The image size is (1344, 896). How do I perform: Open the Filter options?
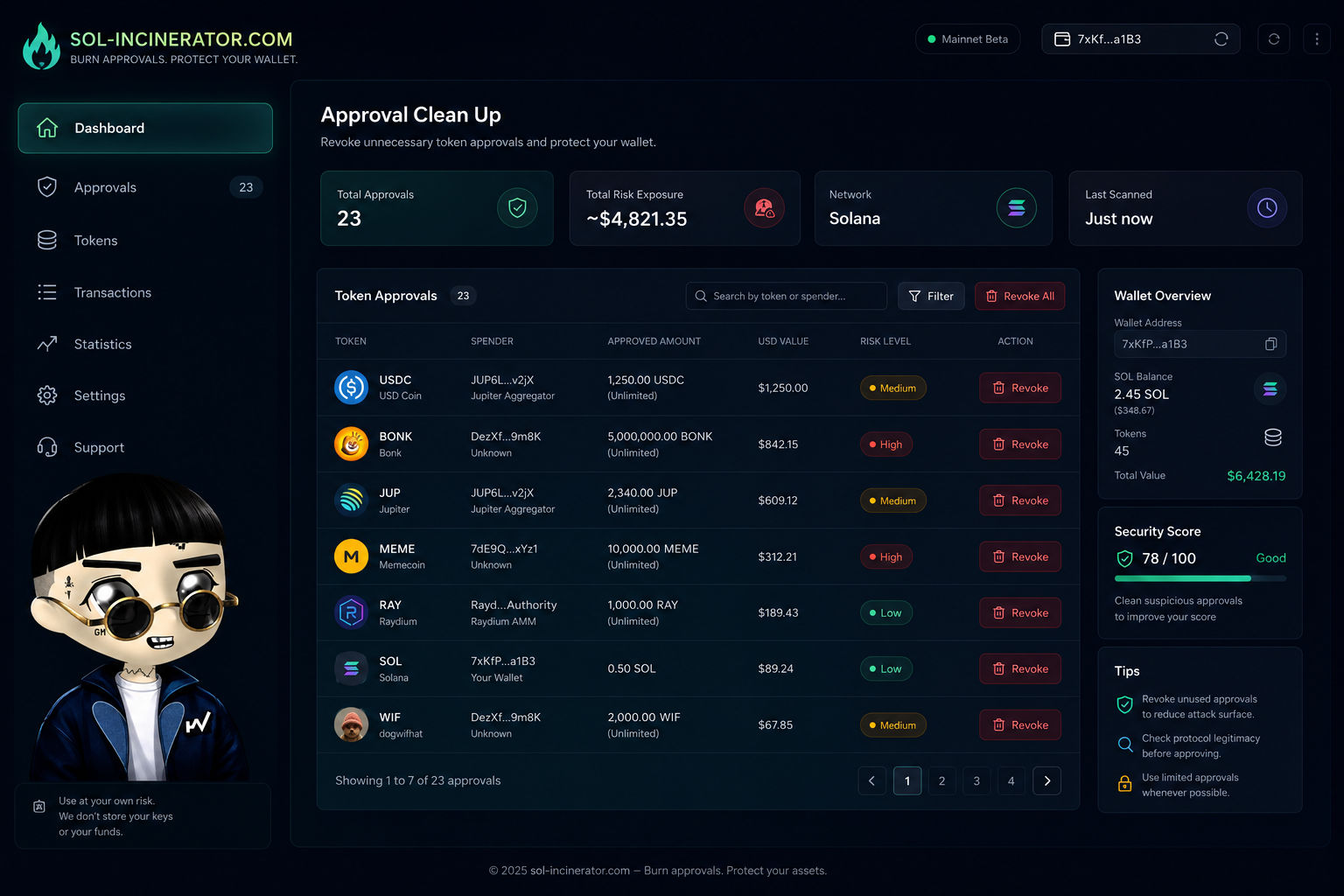[x=931, y=296]
